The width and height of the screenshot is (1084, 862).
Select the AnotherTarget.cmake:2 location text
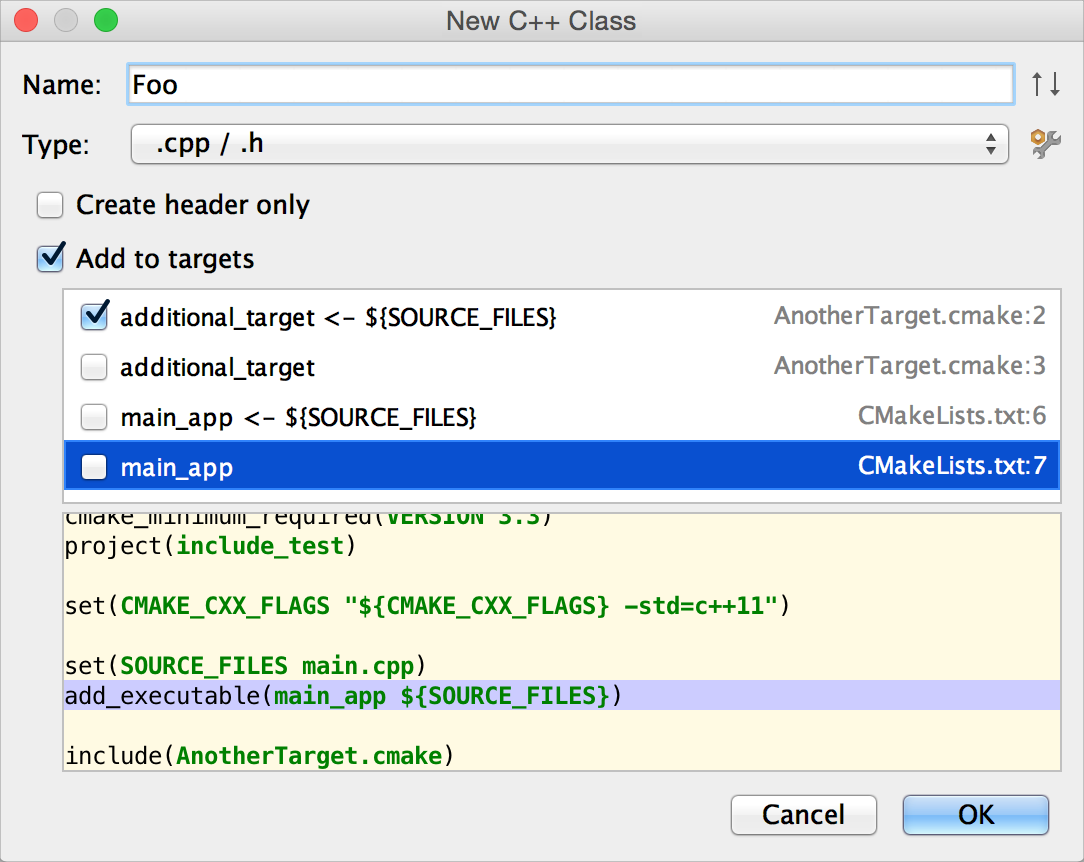tap(909, 316)
